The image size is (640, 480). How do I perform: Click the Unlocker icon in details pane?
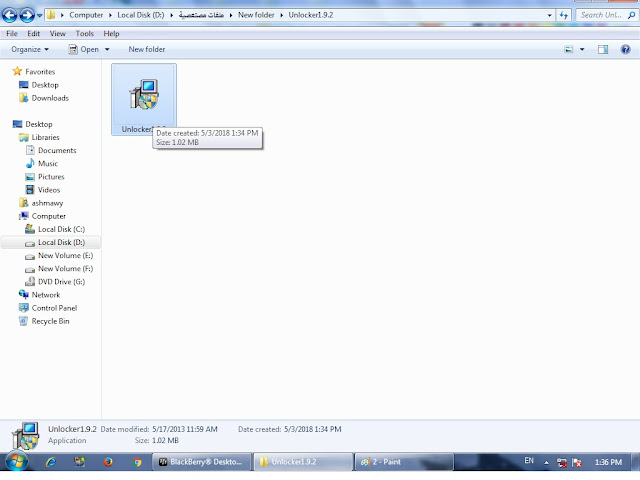(x=26, y=436)
